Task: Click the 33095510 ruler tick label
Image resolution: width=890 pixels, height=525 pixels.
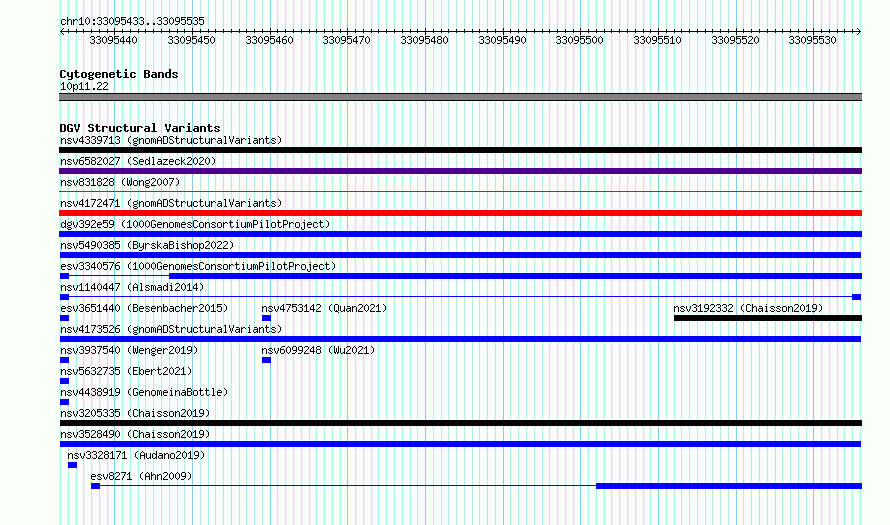Action: (657, 40)
